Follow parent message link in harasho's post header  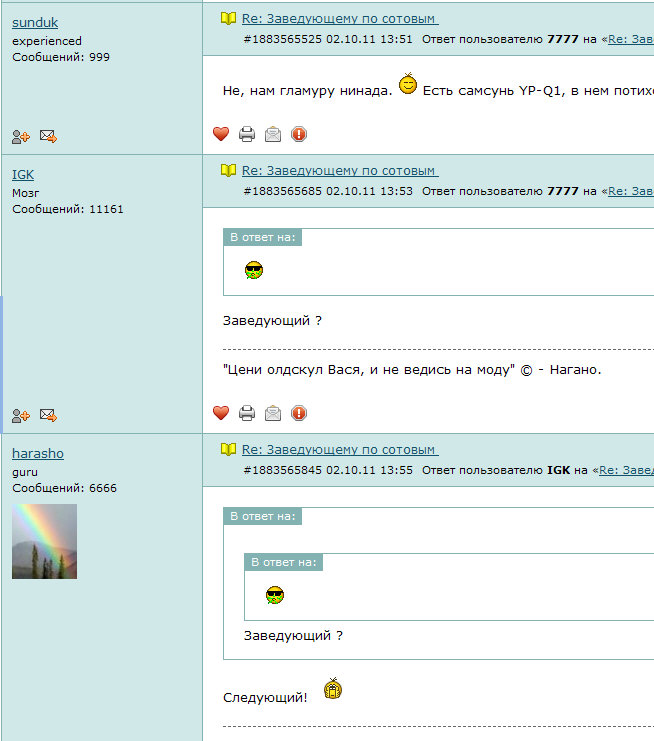coord(626,470)
